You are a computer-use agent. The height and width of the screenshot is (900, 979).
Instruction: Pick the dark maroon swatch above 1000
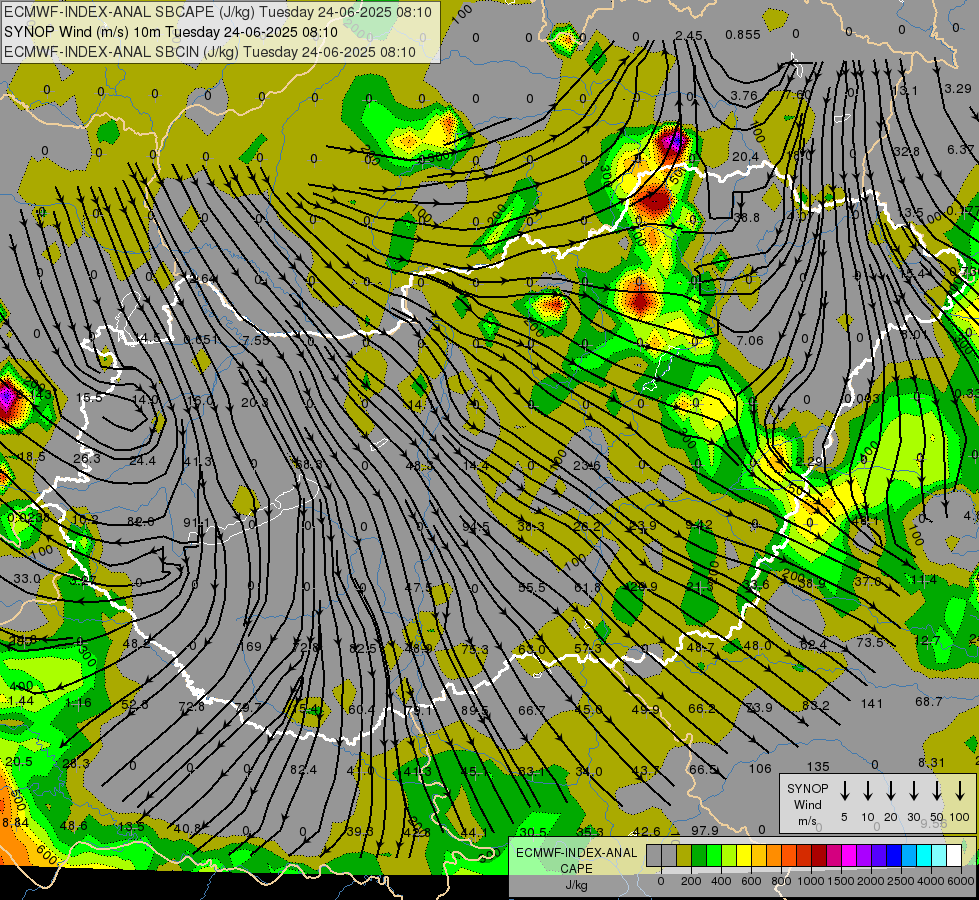[x=819, y=855]
